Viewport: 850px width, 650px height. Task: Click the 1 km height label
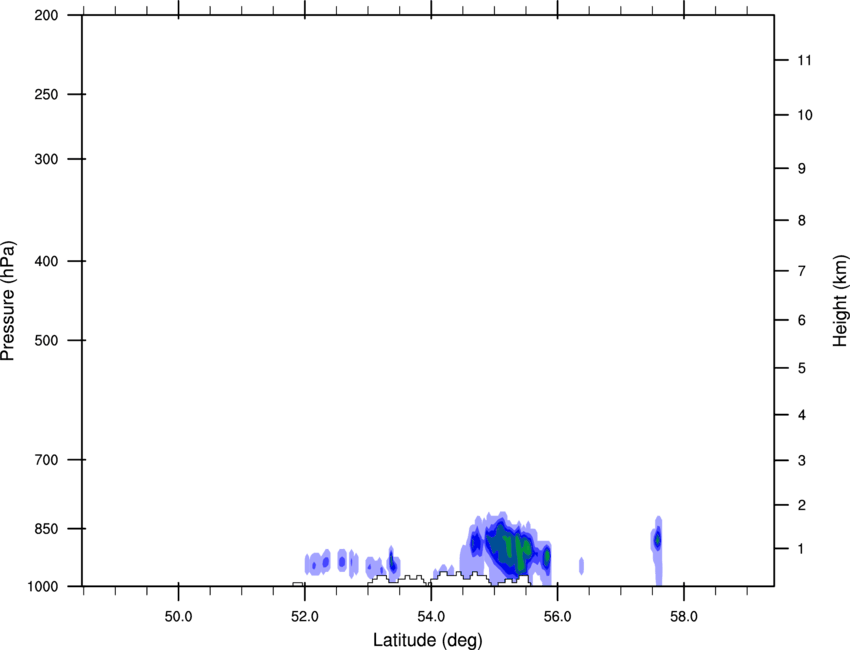(800, 549)
